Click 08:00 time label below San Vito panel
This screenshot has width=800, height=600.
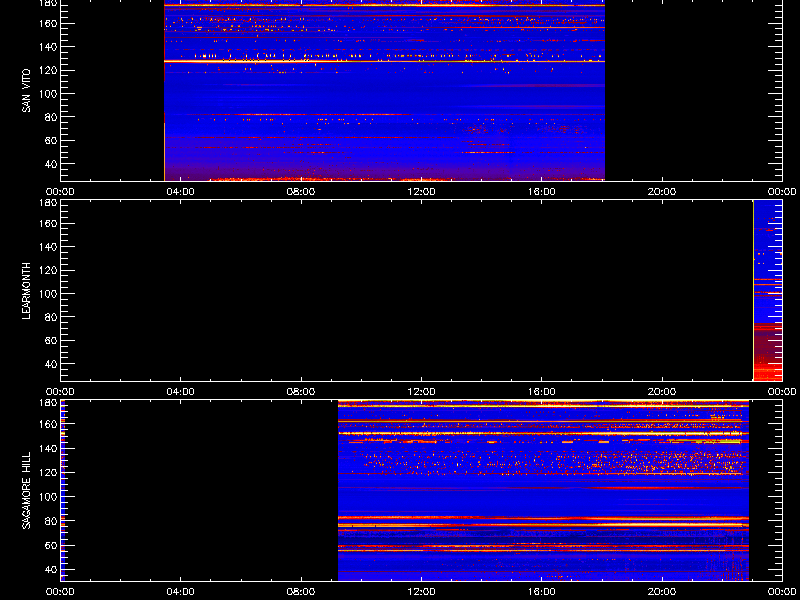click(301, 192)
